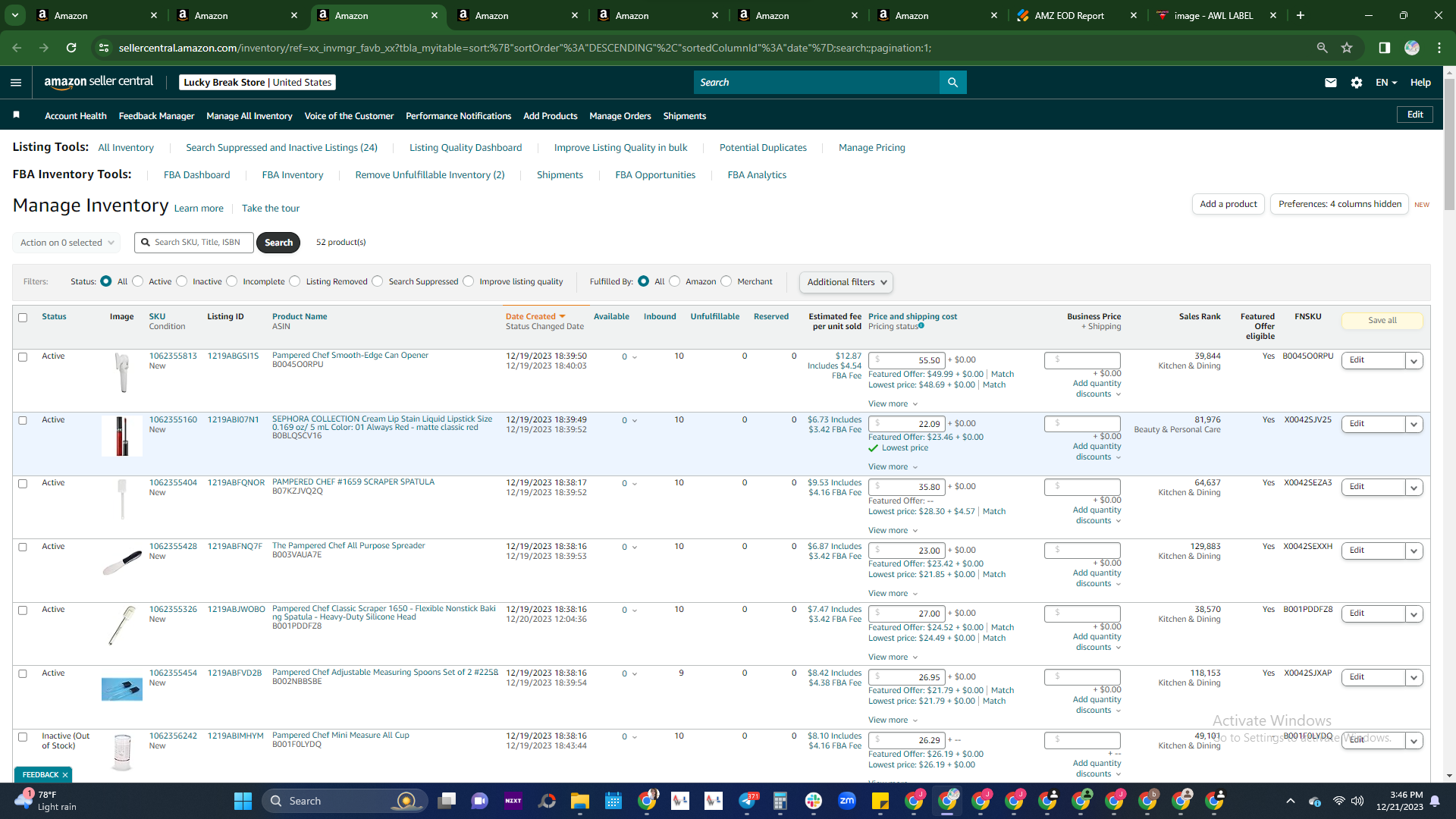The height and width of the screenshot is (819, 1456).
Task: Switch to the image - AWL LABEL tab
Action: coord(1213,15)
